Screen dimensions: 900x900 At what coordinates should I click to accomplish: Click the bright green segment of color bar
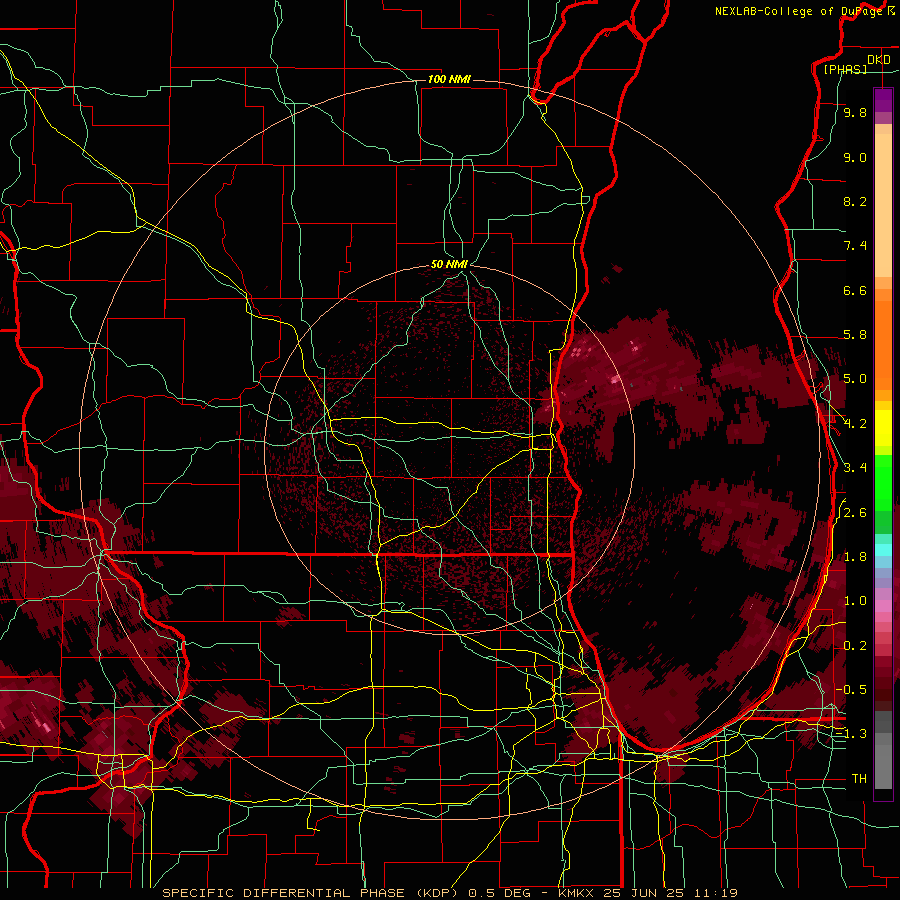883,482
